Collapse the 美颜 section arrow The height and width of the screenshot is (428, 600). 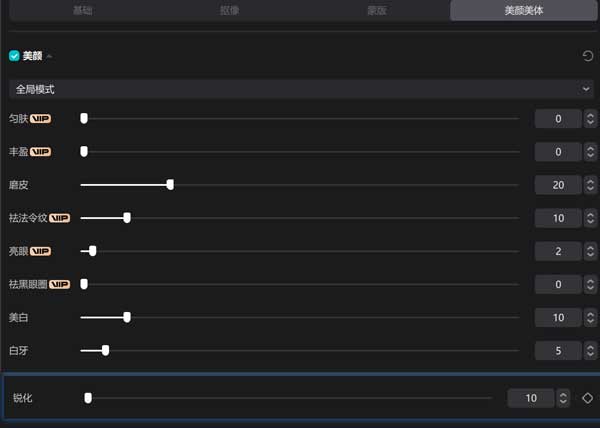coord(49,56)
